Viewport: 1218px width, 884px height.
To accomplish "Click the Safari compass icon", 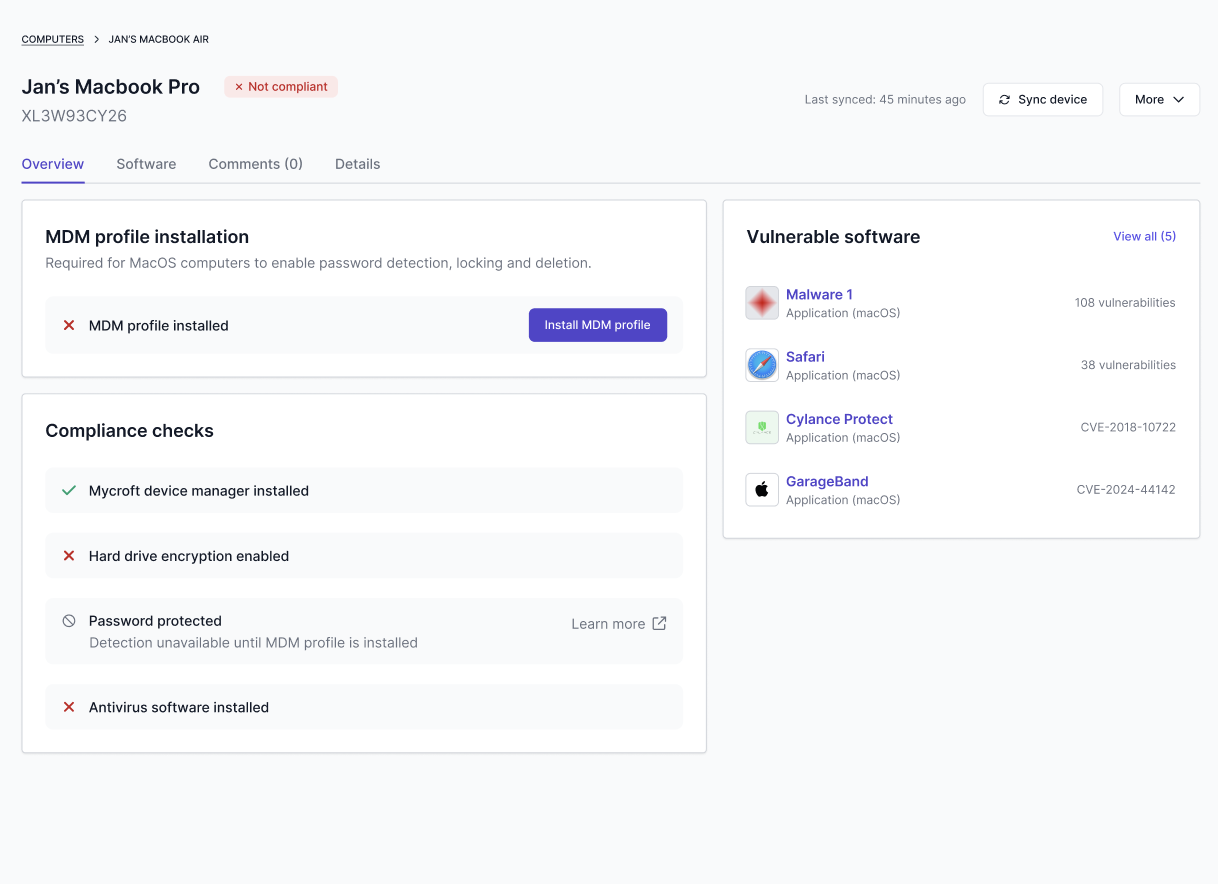I will 762,365.
